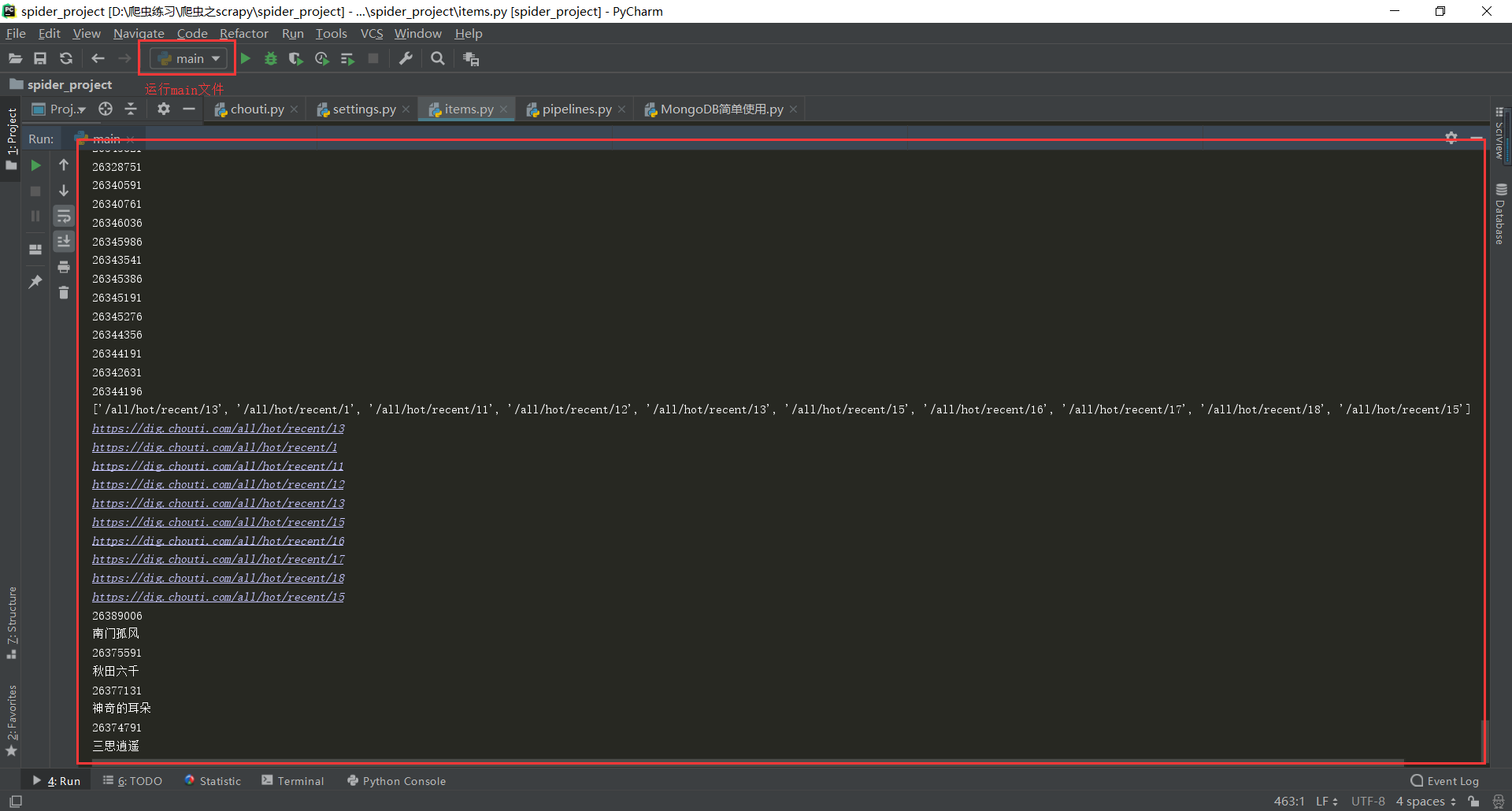Open Settings via the wrench icon

tap(406, 58)
